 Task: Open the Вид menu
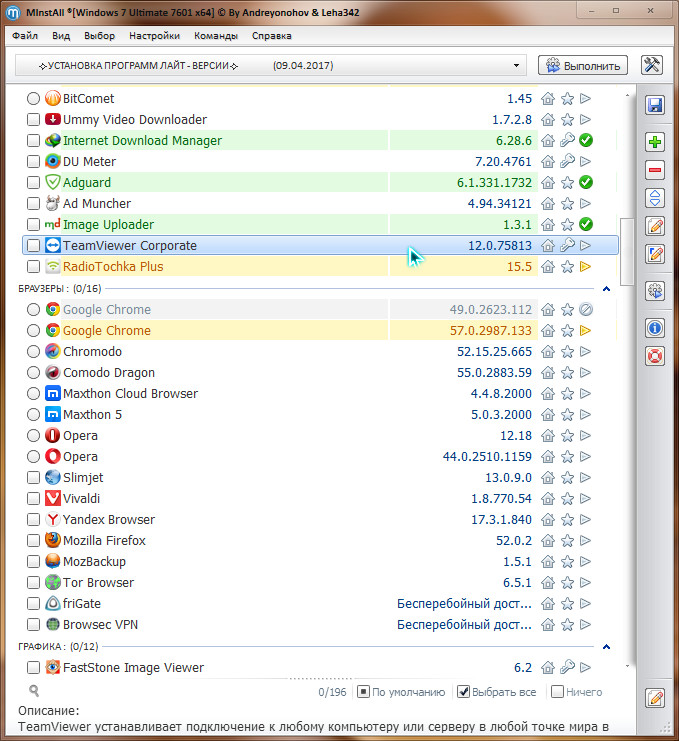[61, 36]
